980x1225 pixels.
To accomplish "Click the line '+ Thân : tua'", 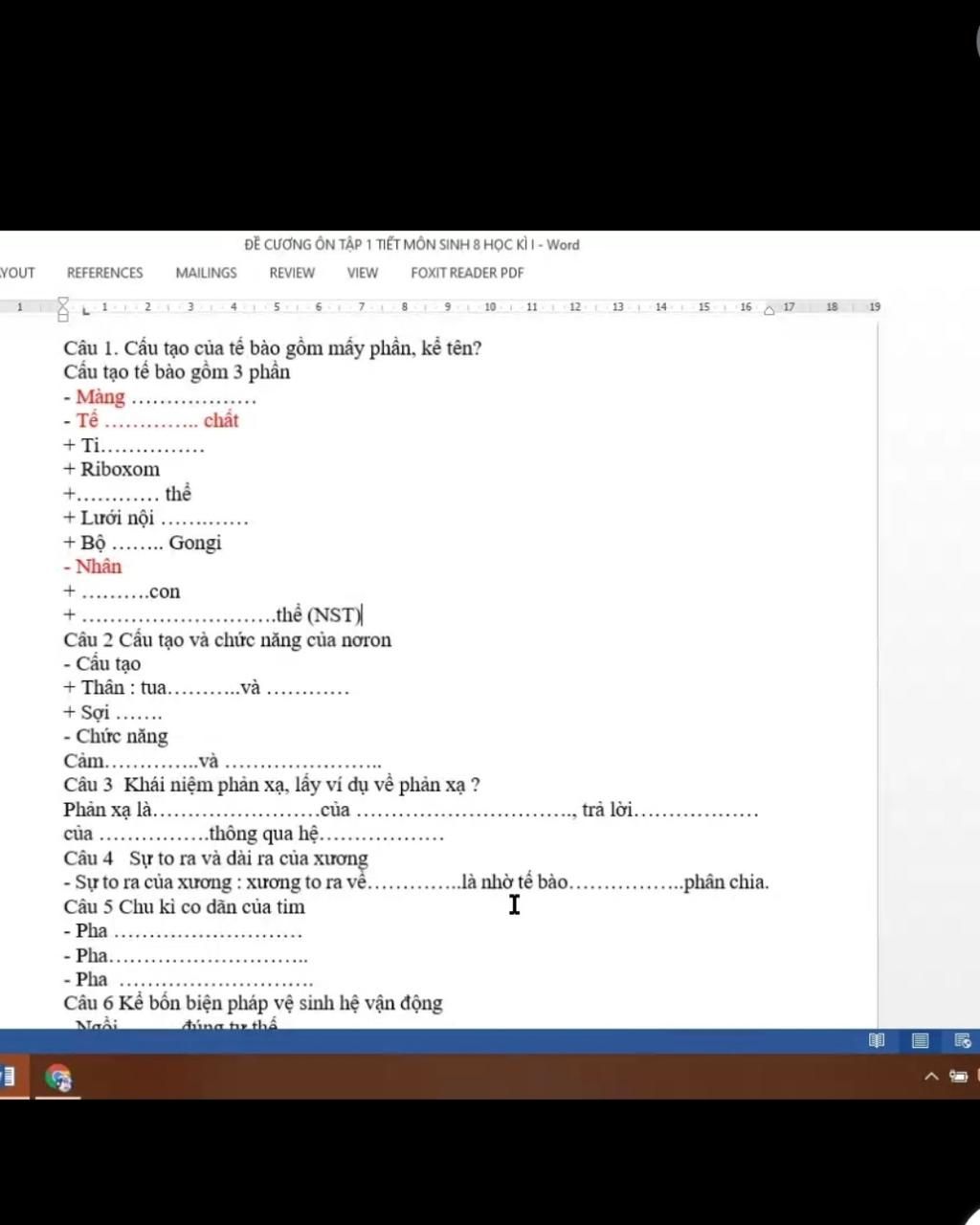I will (x=207, y=688).
